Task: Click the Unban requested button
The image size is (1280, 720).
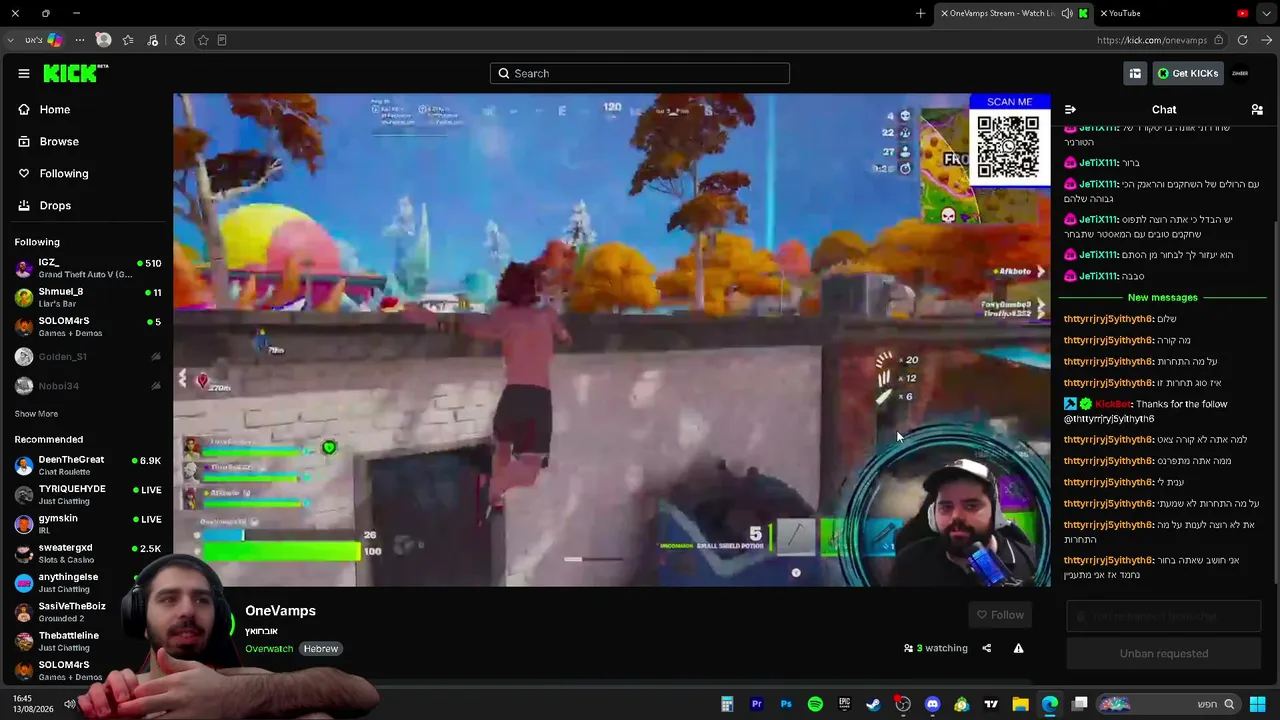Action: point(1164,653)
